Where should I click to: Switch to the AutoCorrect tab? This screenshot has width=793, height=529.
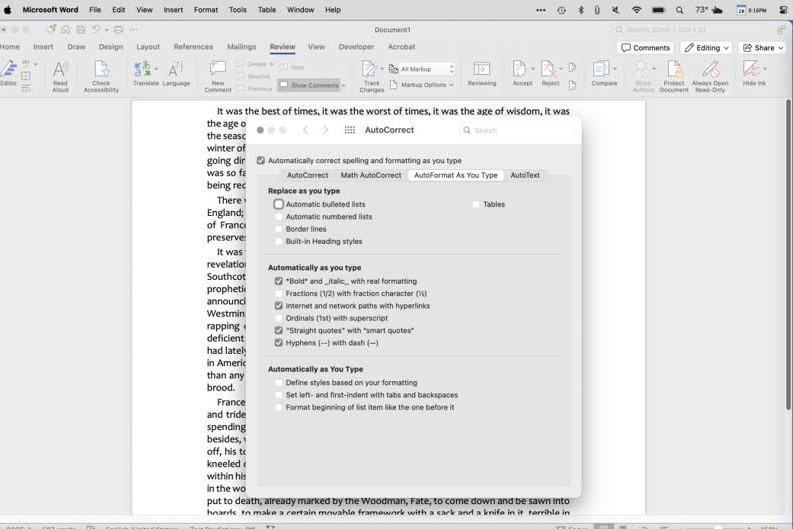pos(307,175)
